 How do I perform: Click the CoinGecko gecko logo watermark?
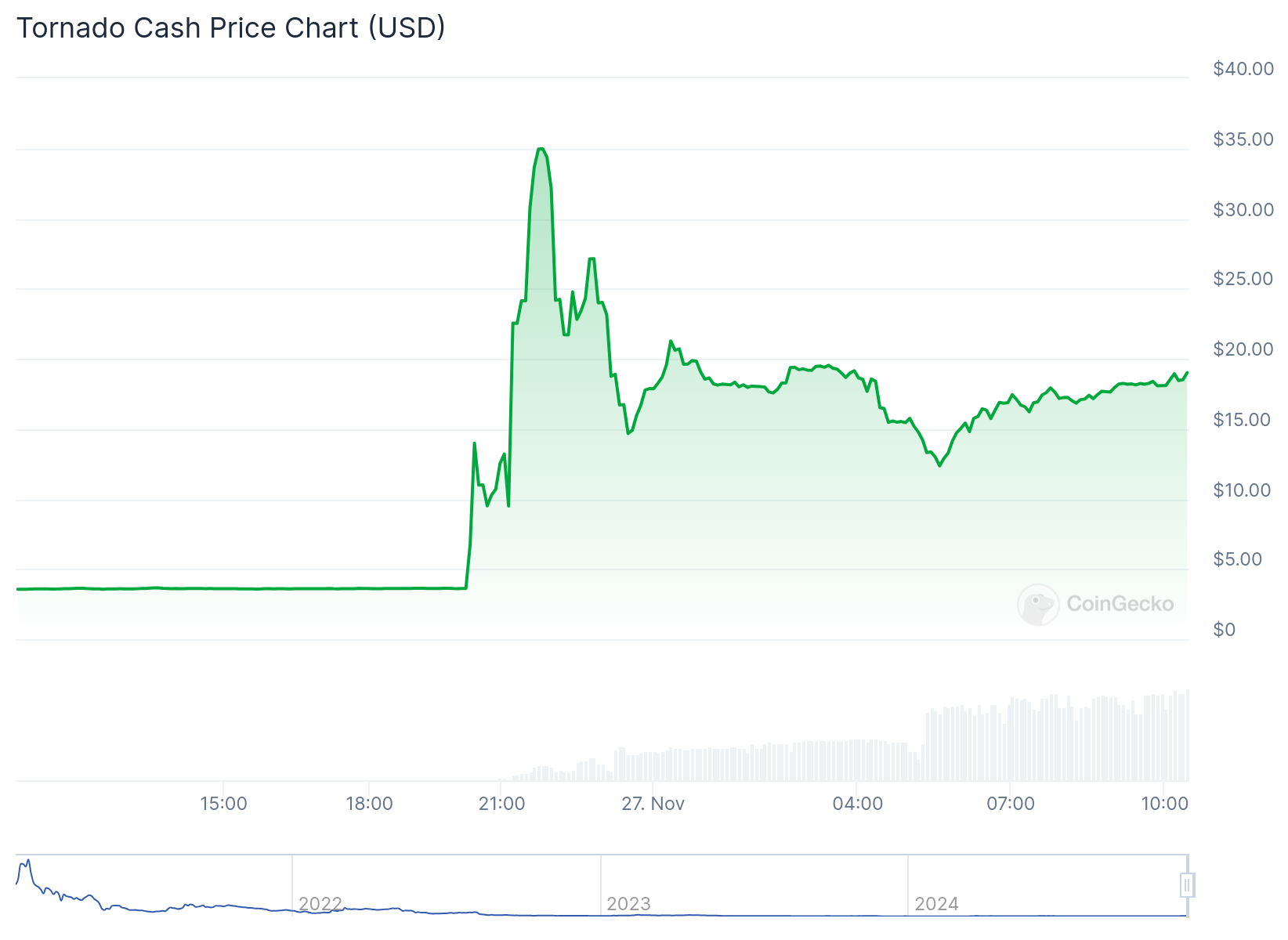click(1038, 604)
